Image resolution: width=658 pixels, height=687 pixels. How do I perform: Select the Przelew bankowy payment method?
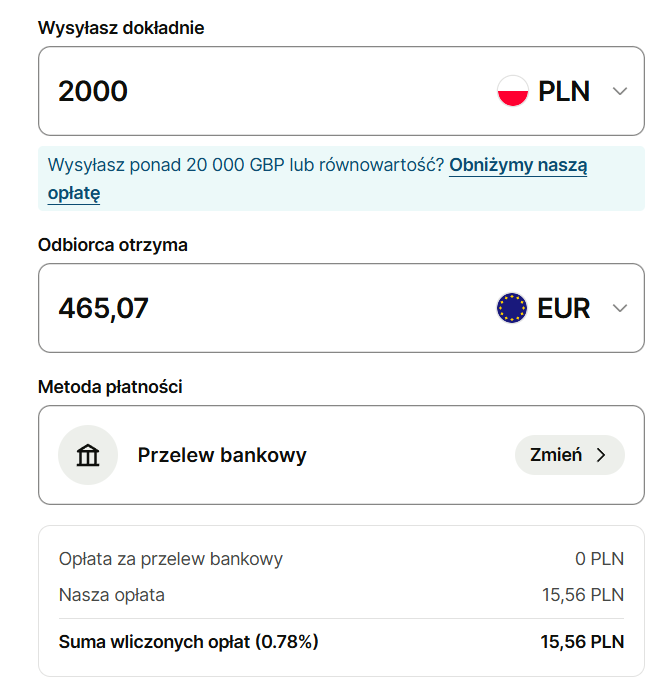222,455
